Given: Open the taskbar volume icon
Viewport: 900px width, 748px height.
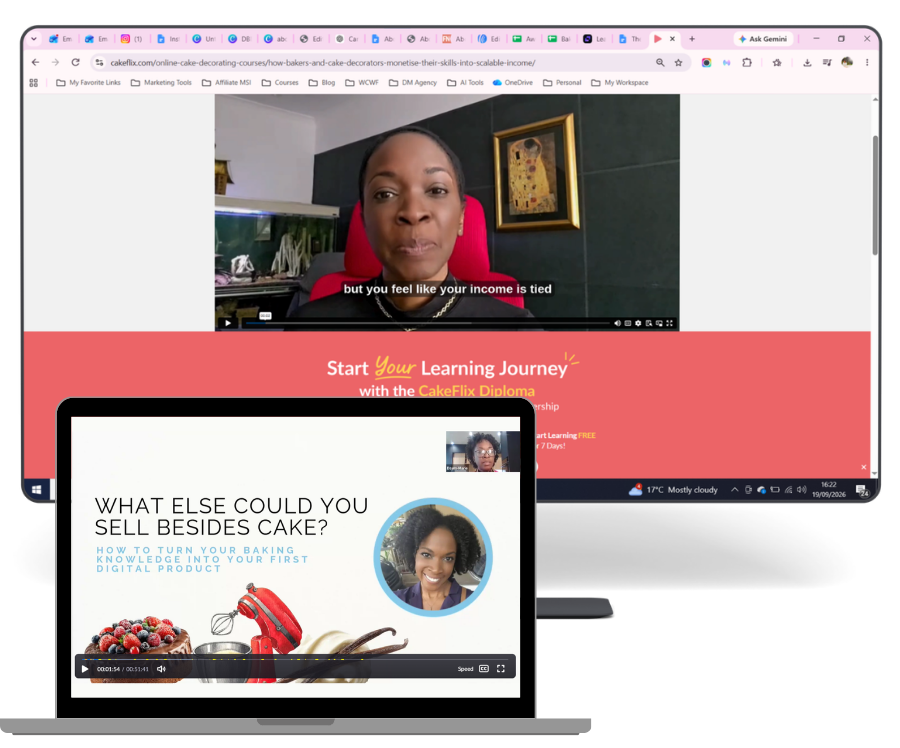Looking at the screenshot, I should (x=802, y=490).
